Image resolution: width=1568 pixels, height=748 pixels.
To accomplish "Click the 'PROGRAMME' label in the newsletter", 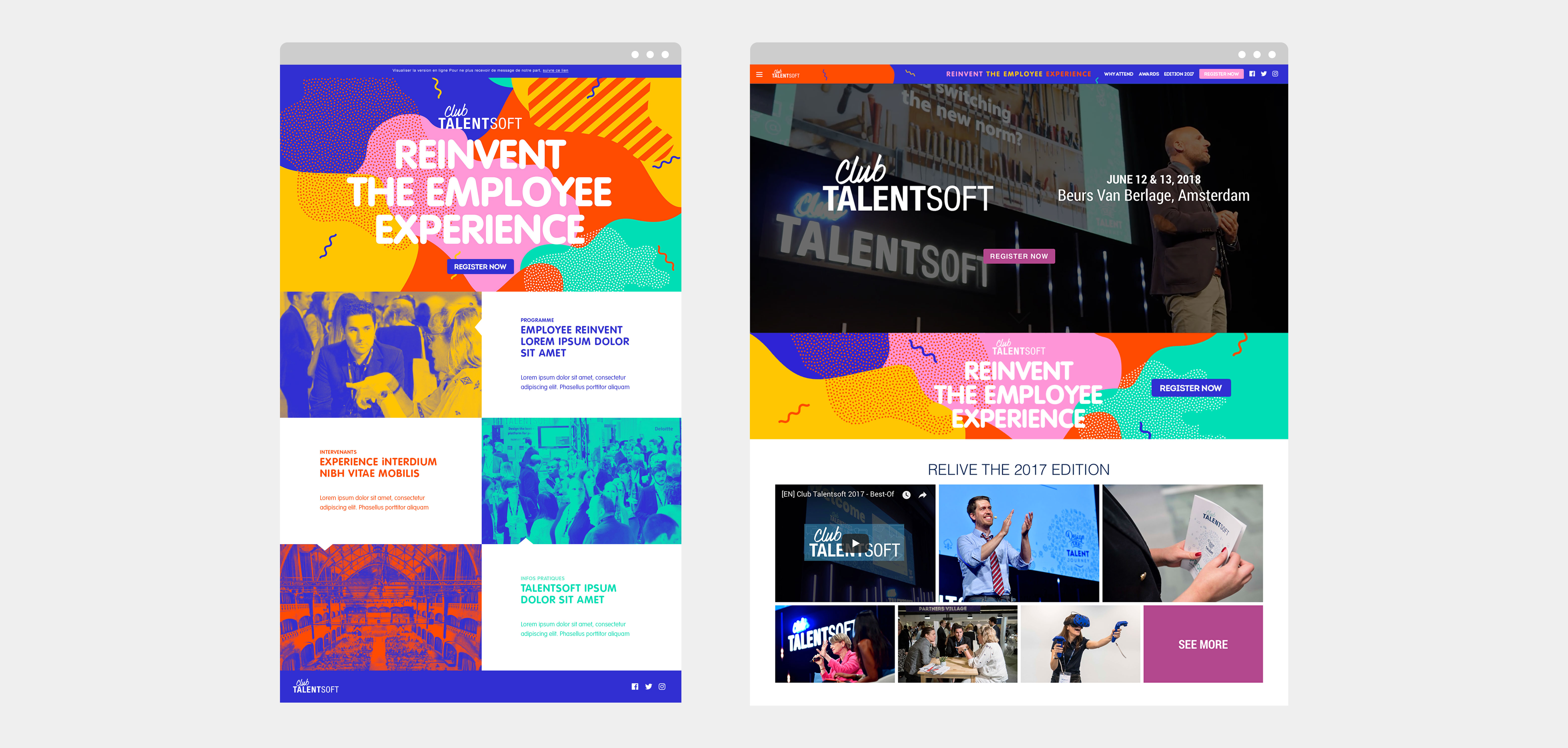I will [537, 320].
